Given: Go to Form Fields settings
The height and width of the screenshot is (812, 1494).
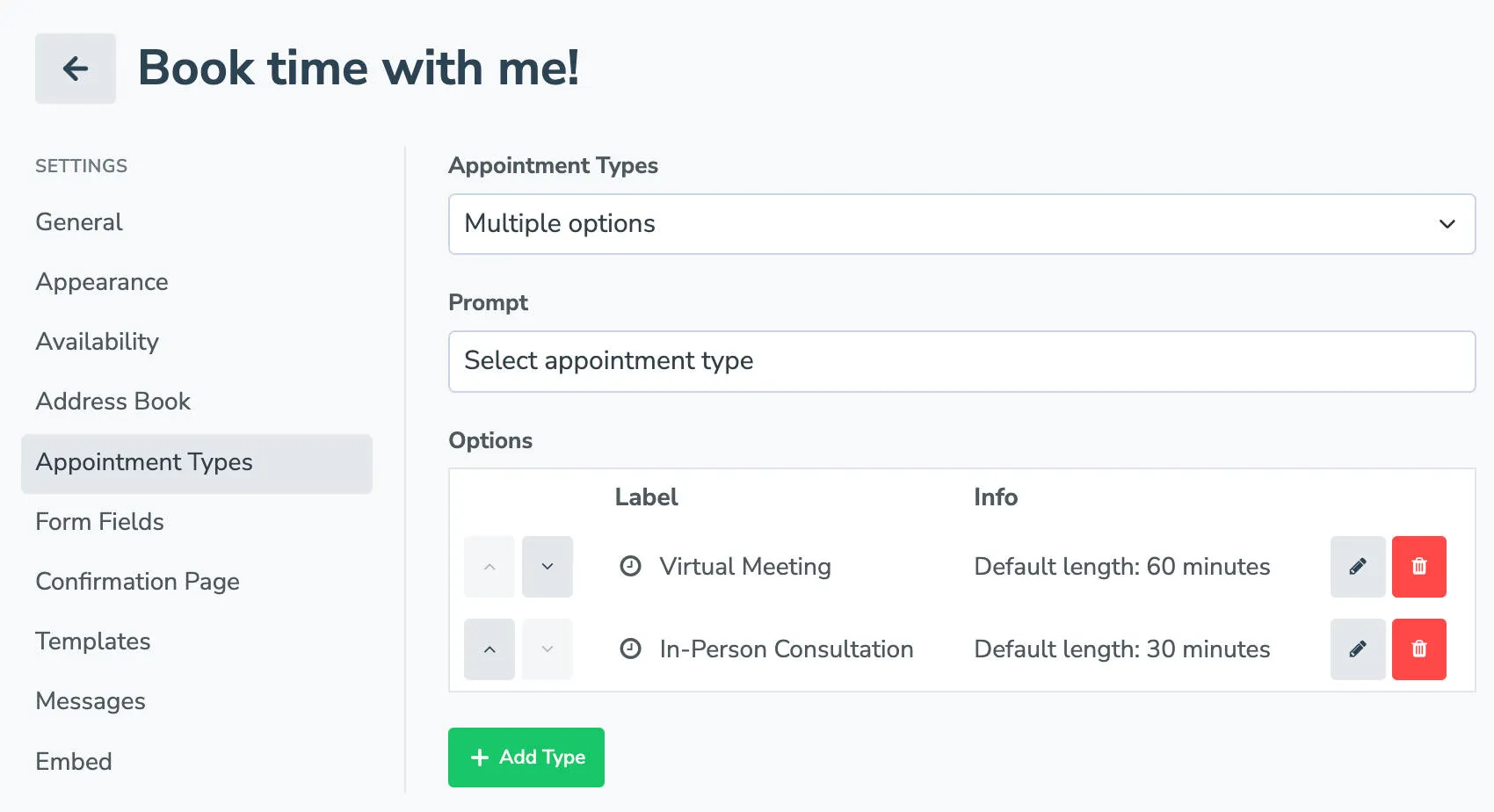Looking at the screenshot, I should (x=99, y=521).
